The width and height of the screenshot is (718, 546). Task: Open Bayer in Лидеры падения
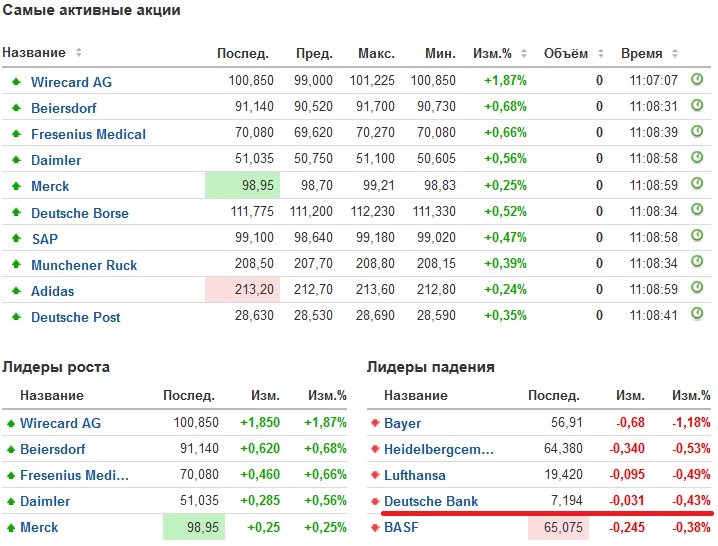[x=403, y=423]
